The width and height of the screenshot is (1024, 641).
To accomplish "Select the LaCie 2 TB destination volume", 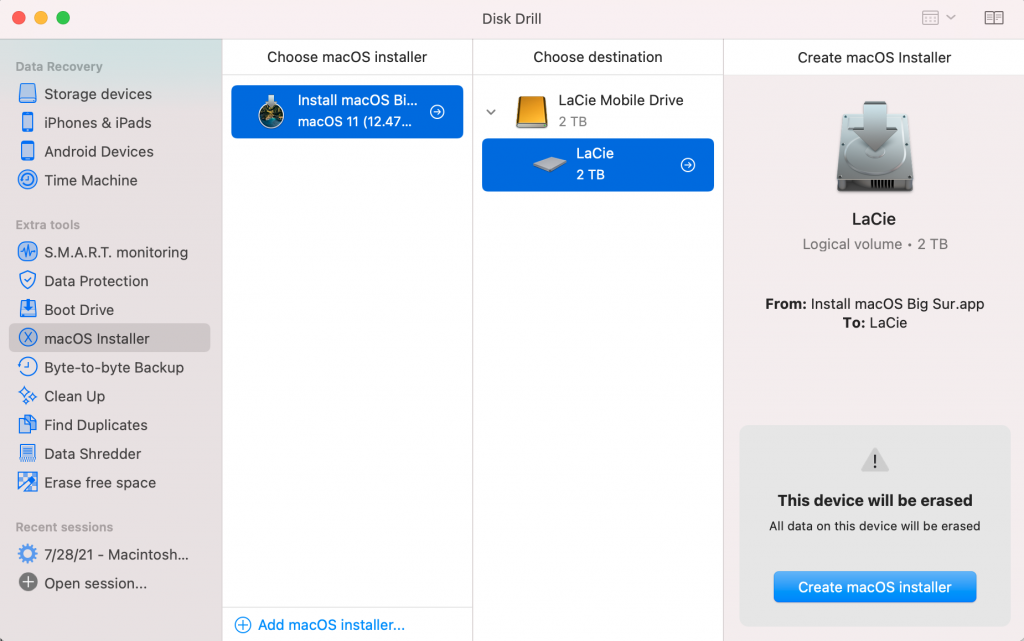I will (597, 164).
